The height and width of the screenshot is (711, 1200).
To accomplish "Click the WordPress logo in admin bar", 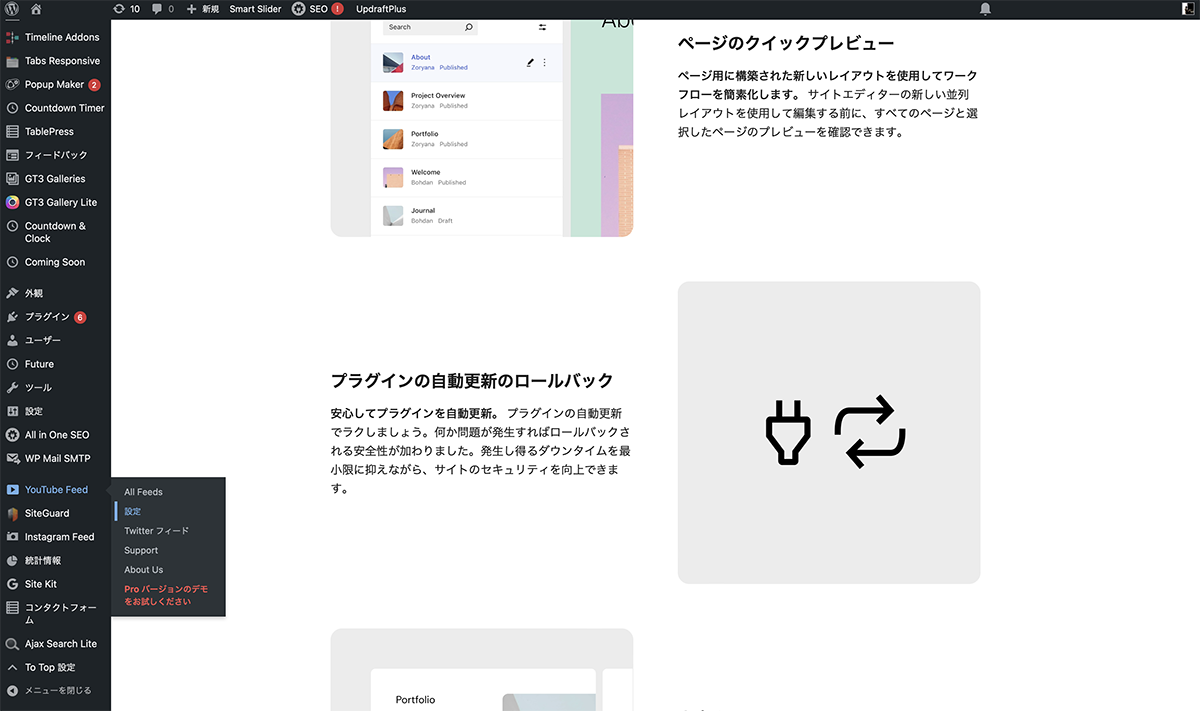I will point(12,9).
